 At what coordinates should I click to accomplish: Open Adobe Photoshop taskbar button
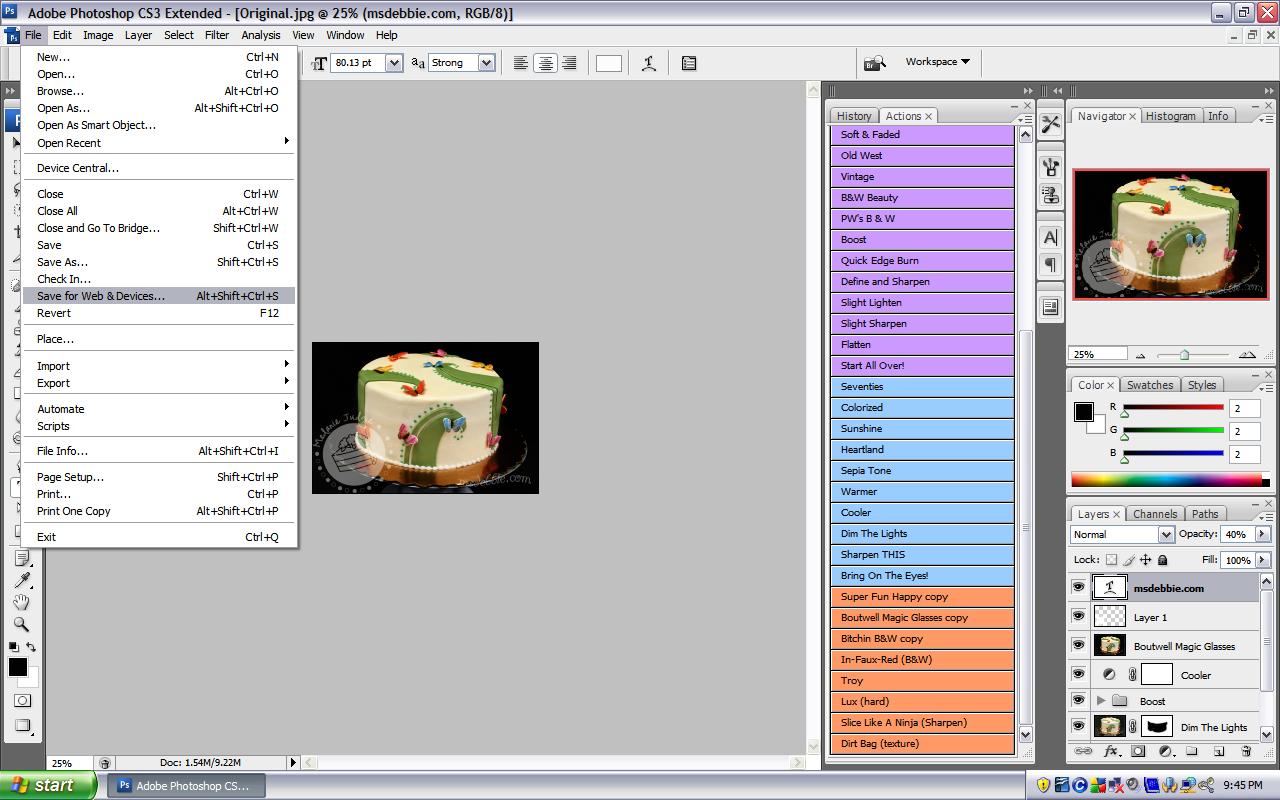tap(185, 786)
